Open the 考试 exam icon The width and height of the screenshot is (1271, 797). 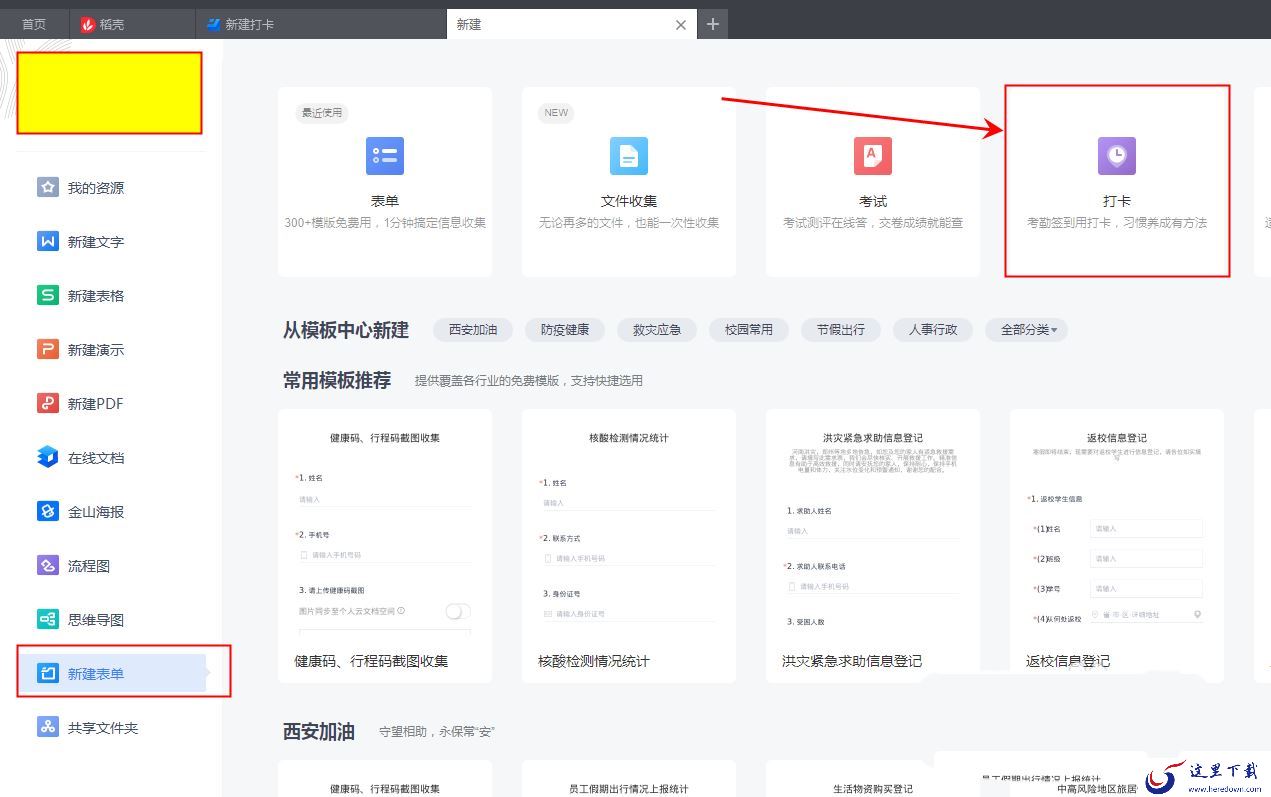click(x=873, y=156)
